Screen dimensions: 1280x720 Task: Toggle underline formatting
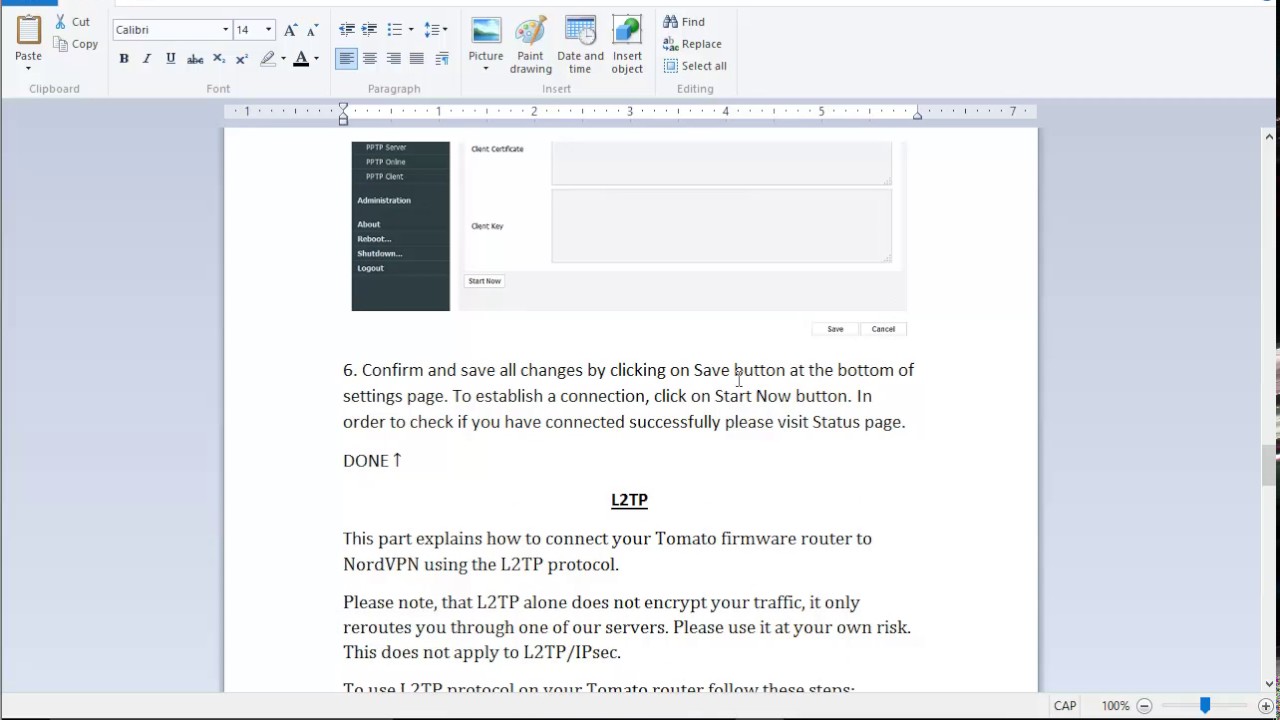tap(171, 59)
